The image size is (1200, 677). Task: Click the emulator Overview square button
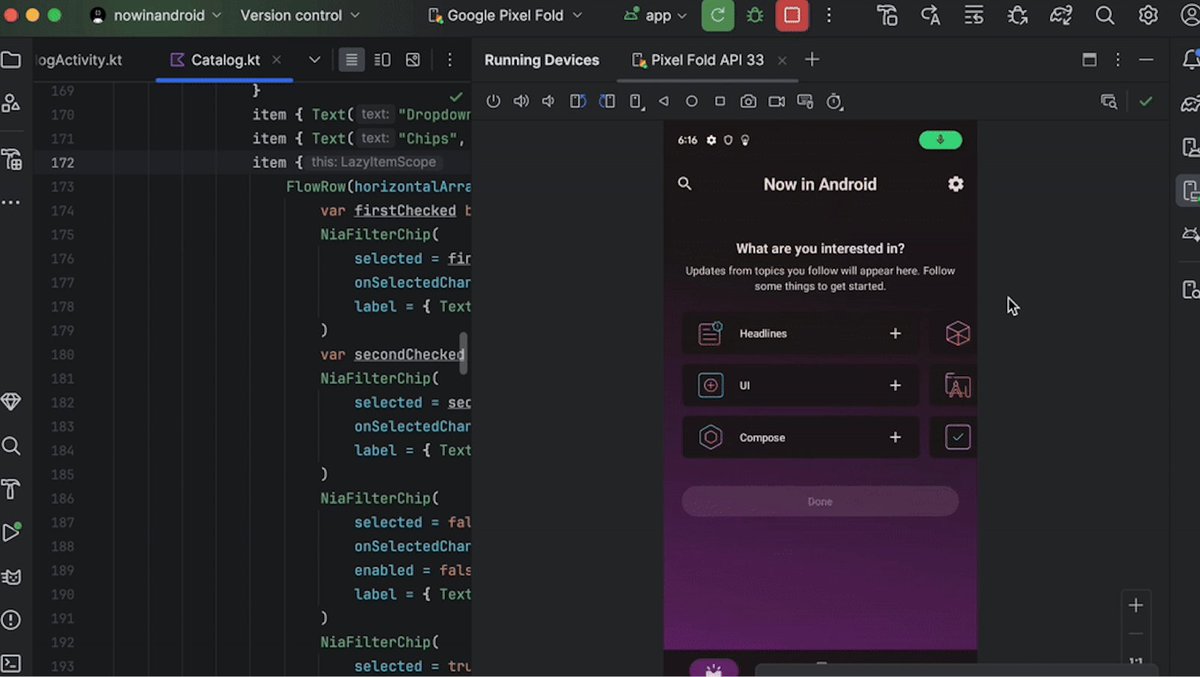(720, 101)
